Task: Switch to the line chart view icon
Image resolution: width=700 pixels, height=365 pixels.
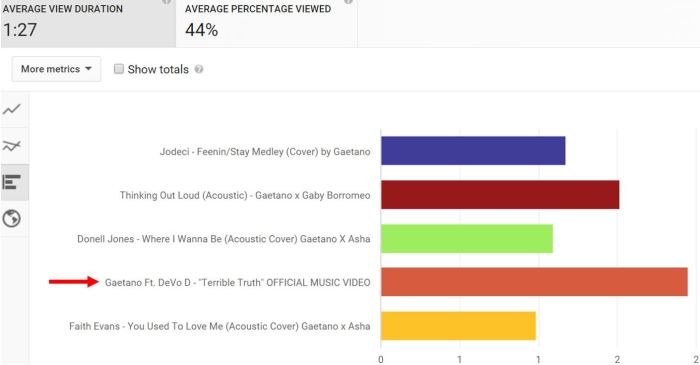Action: pyautogui.click(x=12, y=109)
